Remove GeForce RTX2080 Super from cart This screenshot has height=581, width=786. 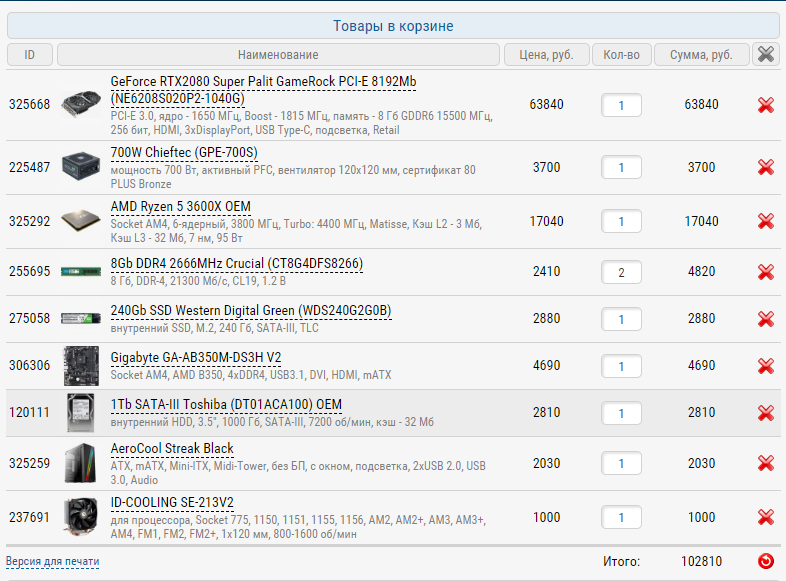[765, 105]
